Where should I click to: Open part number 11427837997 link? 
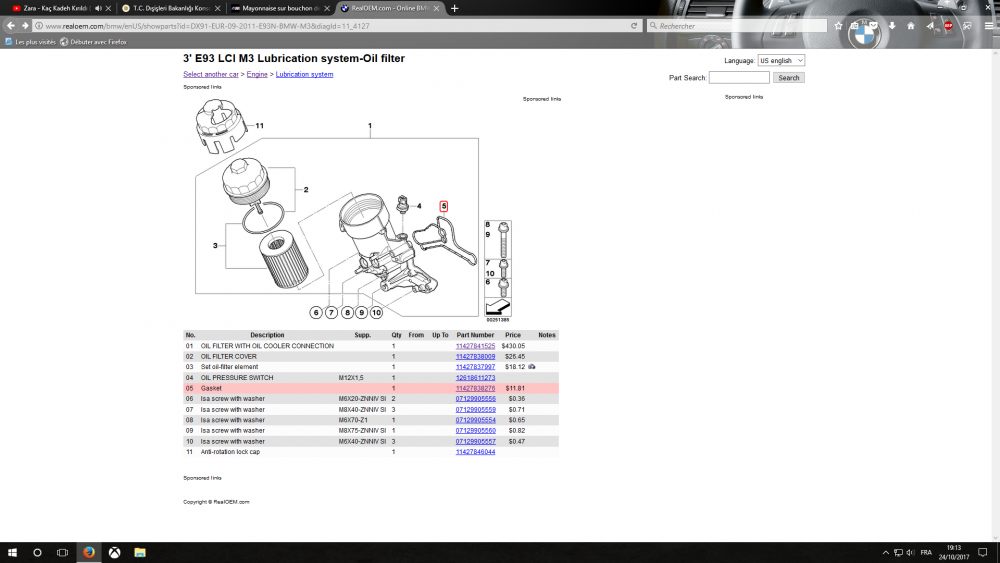[x=475, y=367]
